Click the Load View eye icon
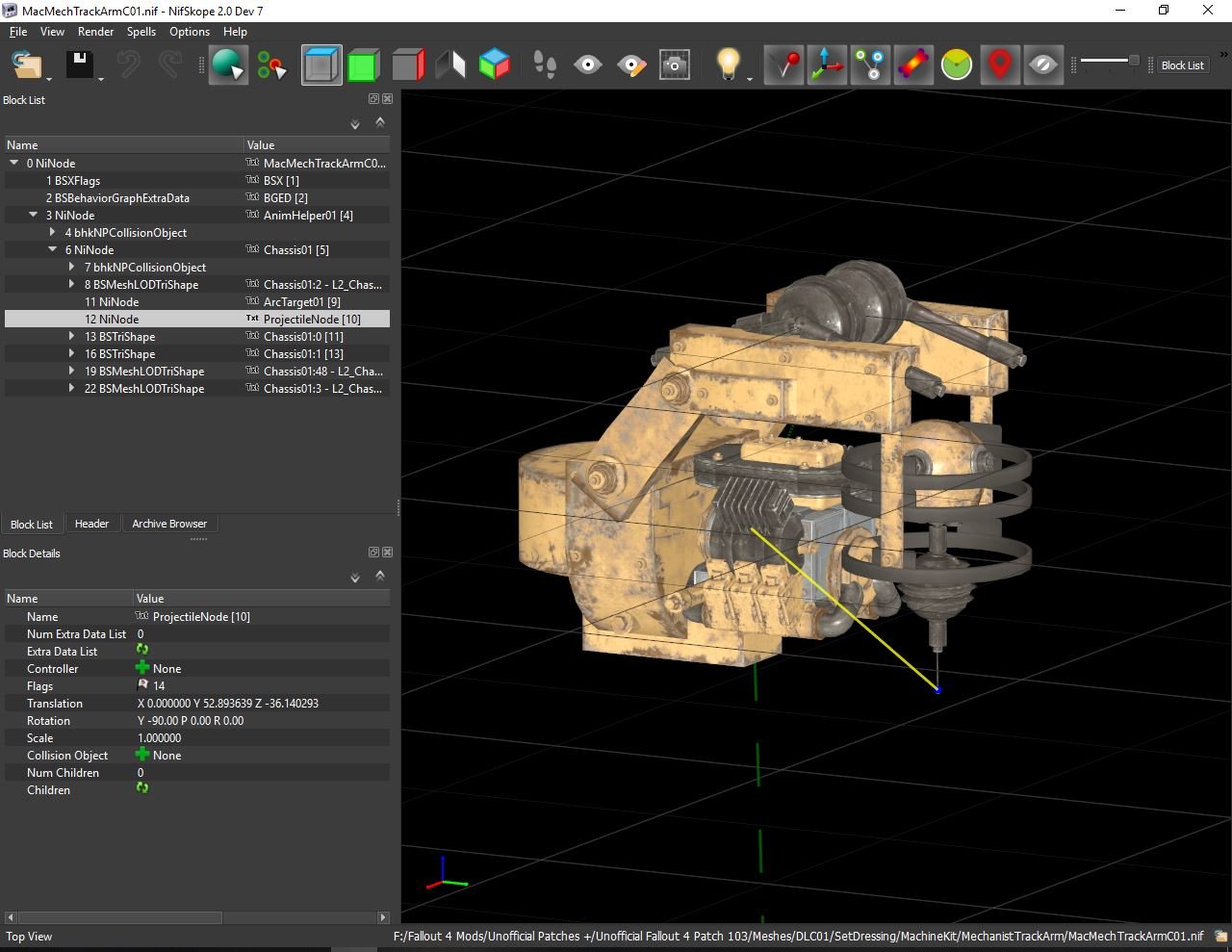 (587, 64)
